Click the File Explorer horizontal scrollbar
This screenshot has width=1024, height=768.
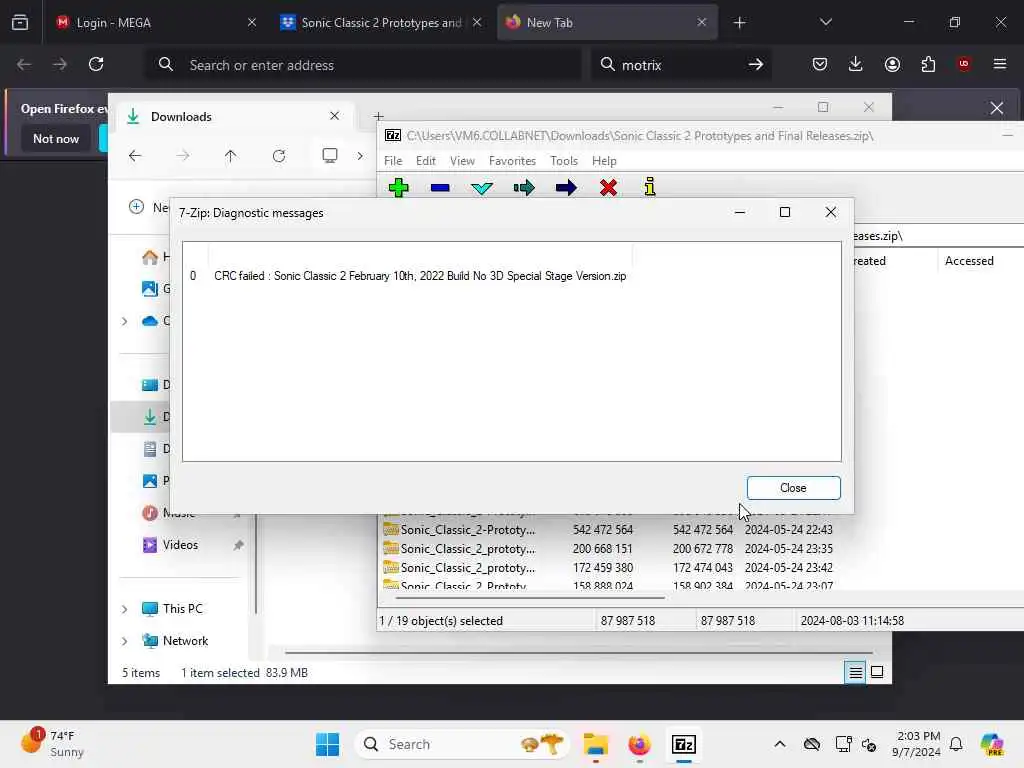tap(579, 652)
